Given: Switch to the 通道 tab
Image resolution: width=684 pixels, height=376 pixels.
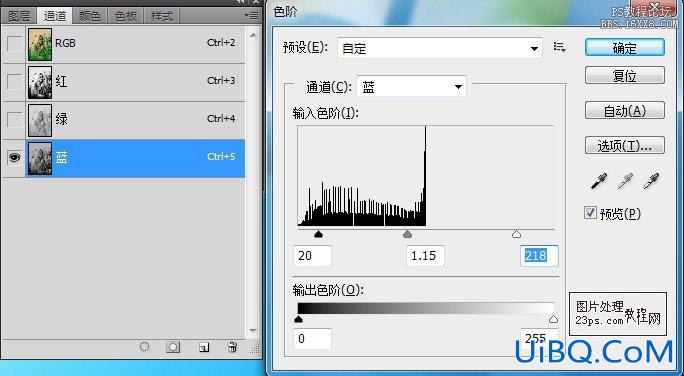Looking at the screenshot, I should (x=55, y=16).
